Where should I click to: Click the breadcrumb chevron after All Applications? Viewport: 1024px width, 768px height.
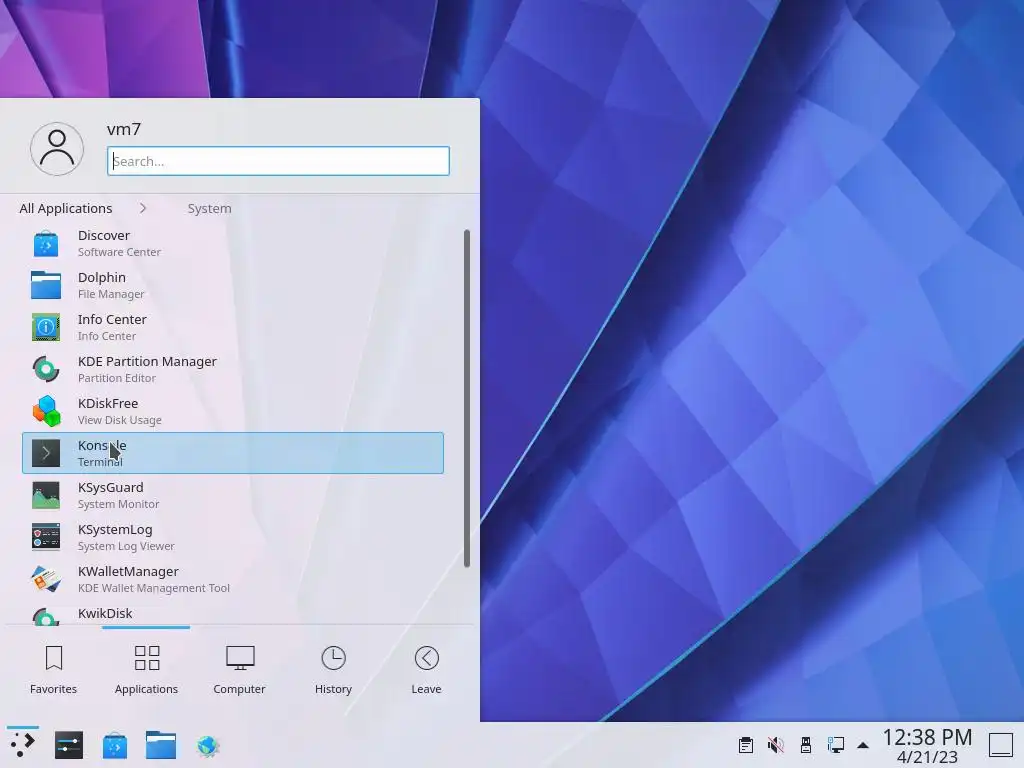(x=143, y=208)
